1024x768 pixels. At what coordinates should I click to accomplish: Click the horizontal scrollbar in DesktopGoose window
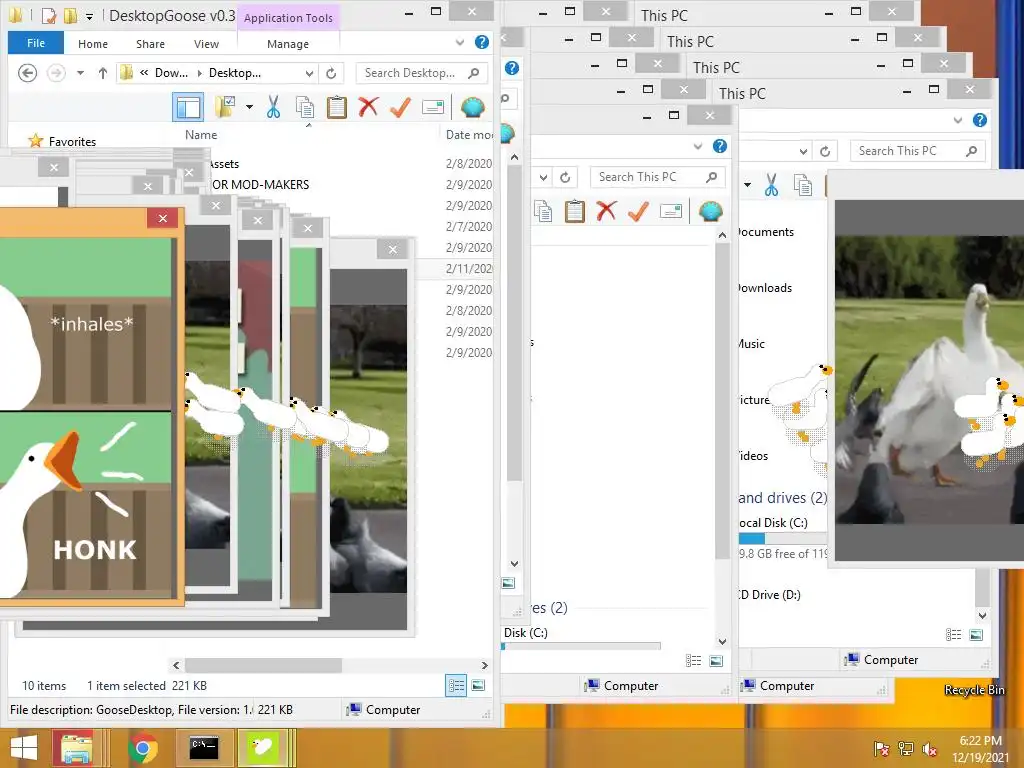click(x=263, y=665)
